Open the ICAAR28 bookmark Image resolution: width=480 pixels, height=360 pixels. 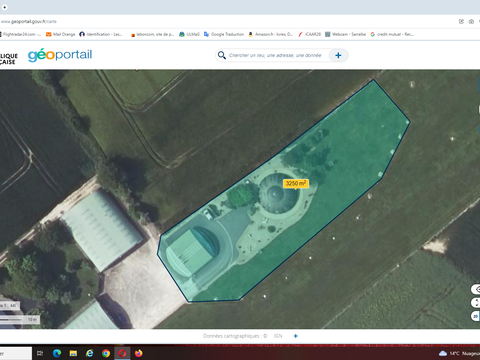click(309, 34)
